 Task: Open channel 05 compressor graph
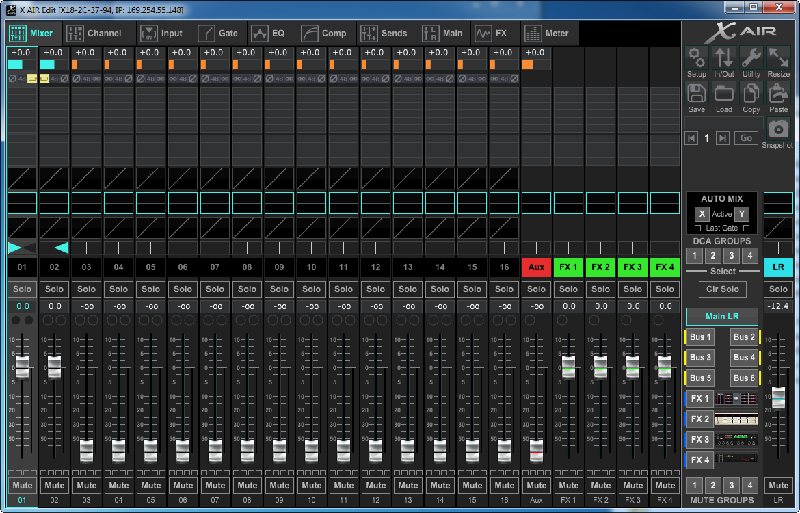[151, 228]
